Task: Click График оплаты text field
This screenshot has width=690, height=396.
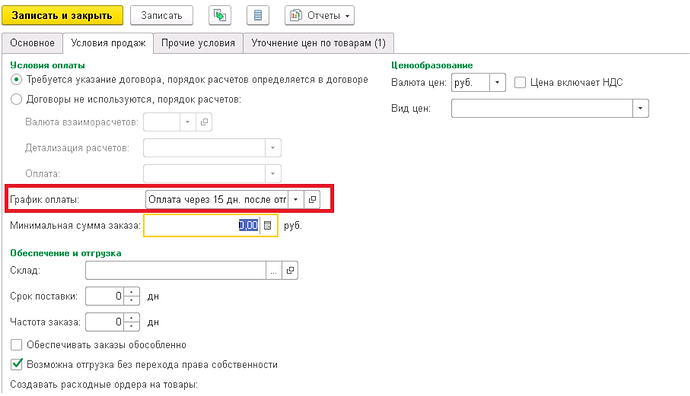Action: coord(217,199)
